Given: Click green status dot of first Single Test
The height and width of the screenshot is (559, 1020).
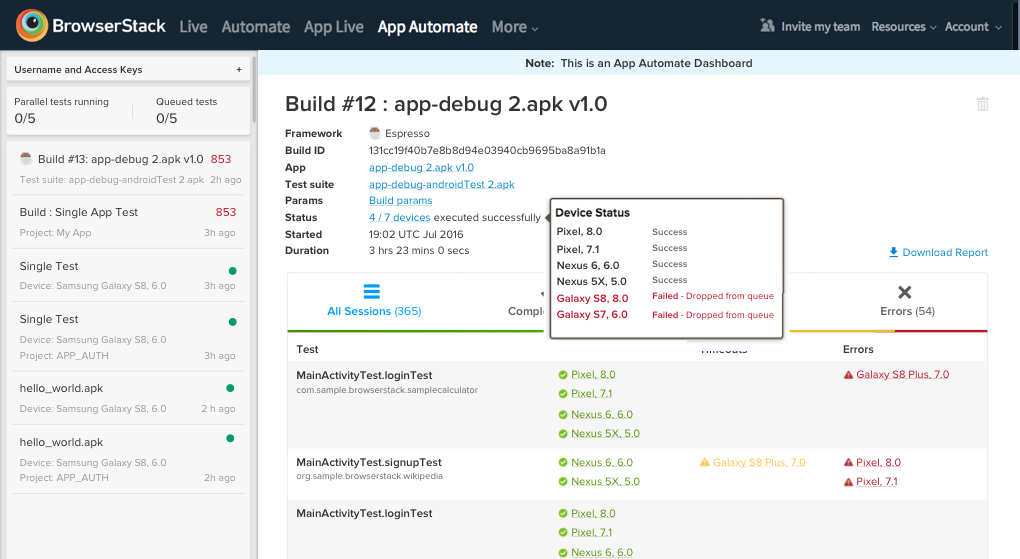Looking at the screenshot, I should tap(232, 271).
